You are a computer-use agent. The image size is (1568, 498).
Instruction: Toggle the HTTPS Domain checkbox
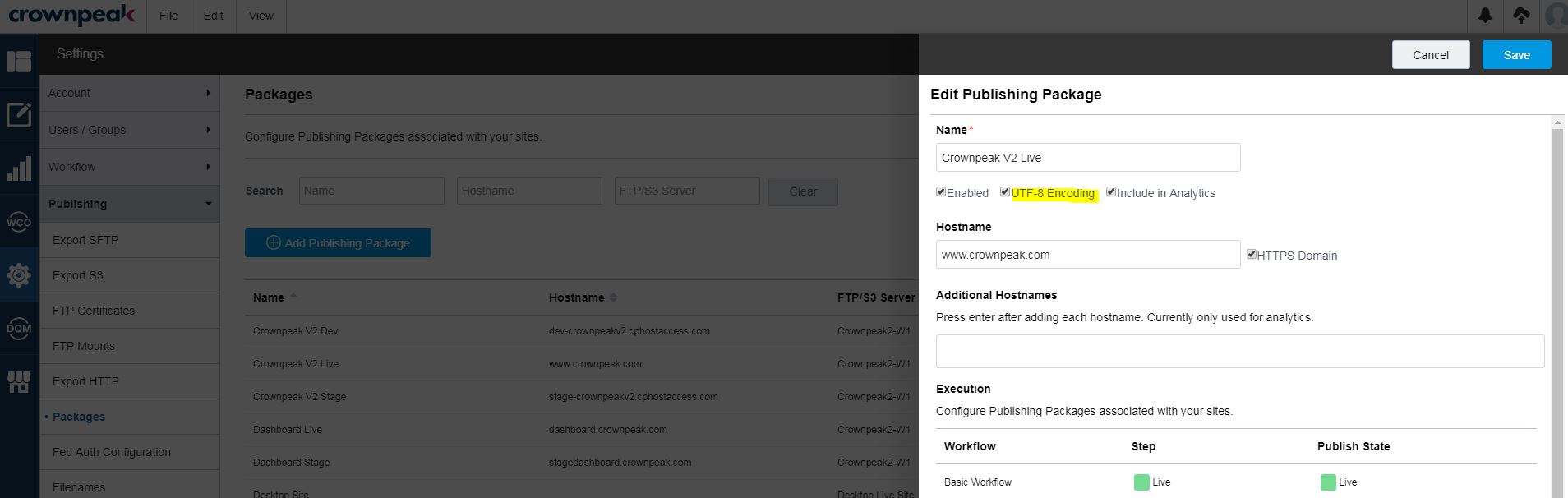[x=1252, y=255]
